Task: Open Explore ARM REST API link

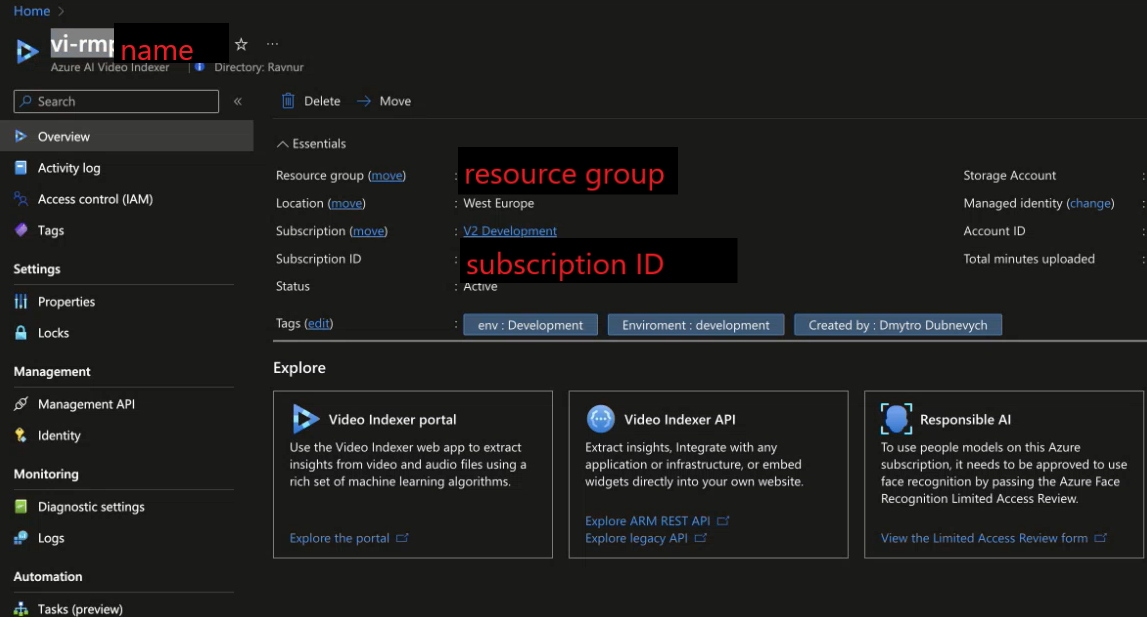Action: point(647,521)
